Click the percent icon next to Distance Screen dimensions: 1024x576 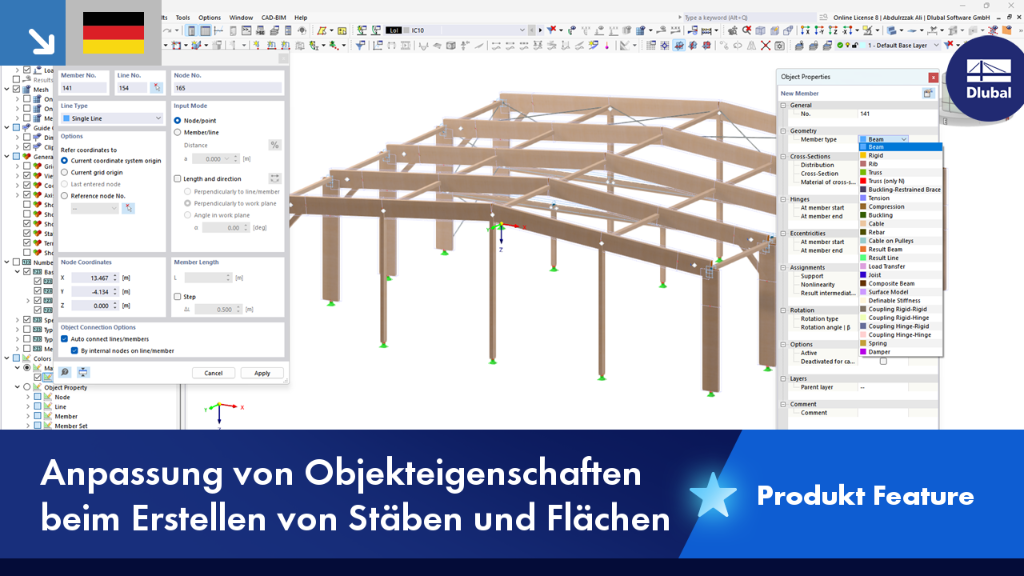275,145
